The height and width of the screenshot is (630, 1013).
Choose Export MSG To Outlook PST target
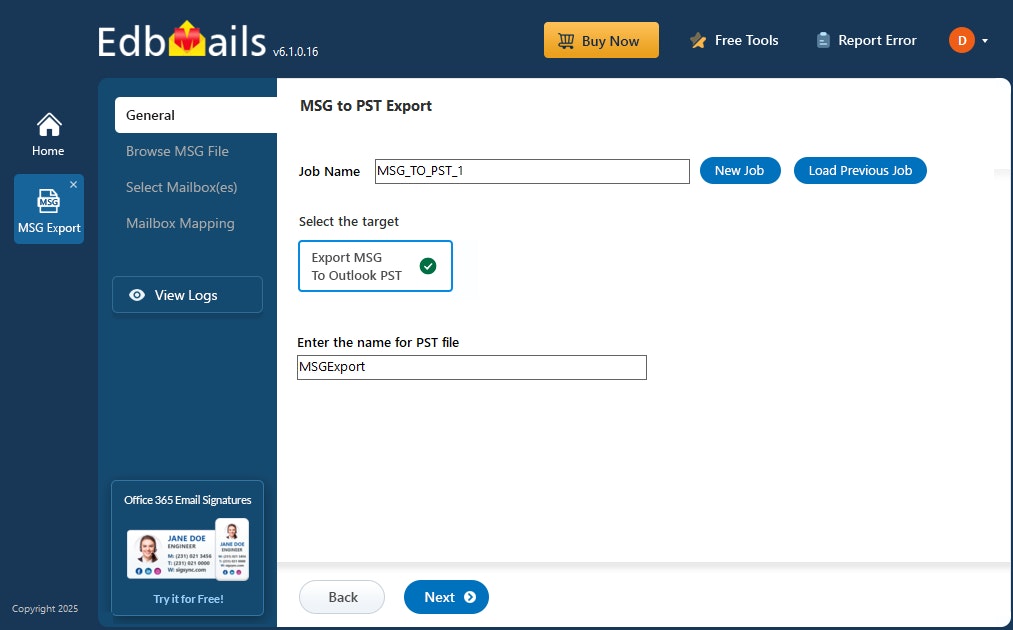tap(375, 266)
